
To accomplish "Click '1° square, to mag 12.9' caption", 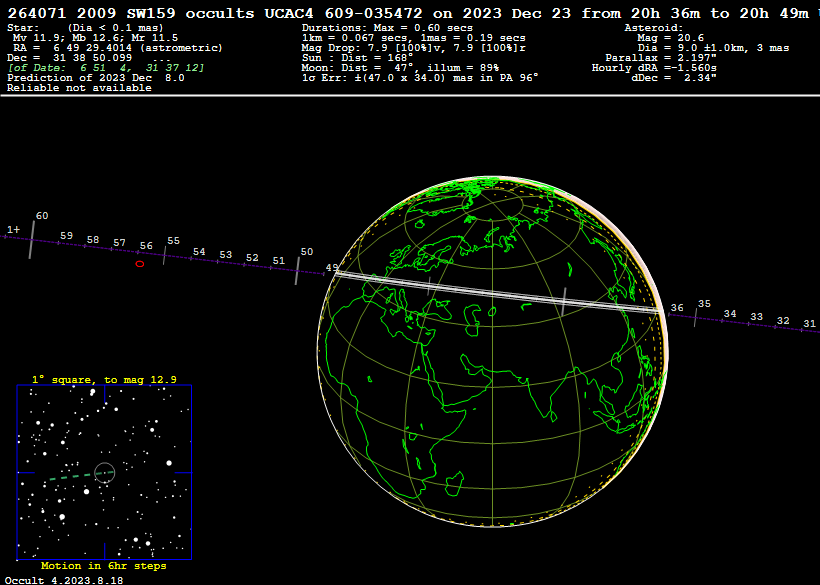I will click(104, 380).
